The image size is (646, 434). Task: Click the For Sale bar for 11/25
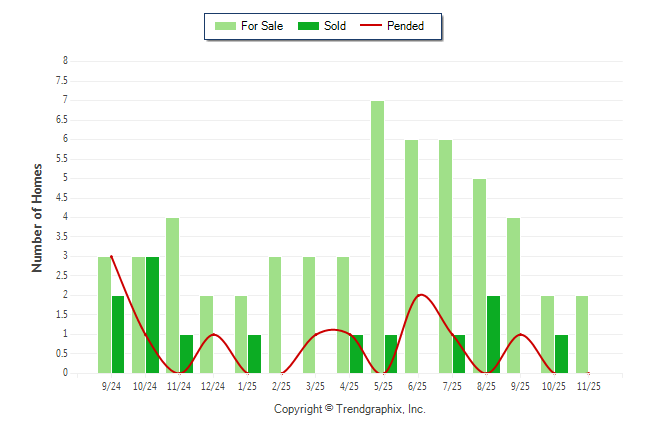pyautogui.click(x=582, y=334)
